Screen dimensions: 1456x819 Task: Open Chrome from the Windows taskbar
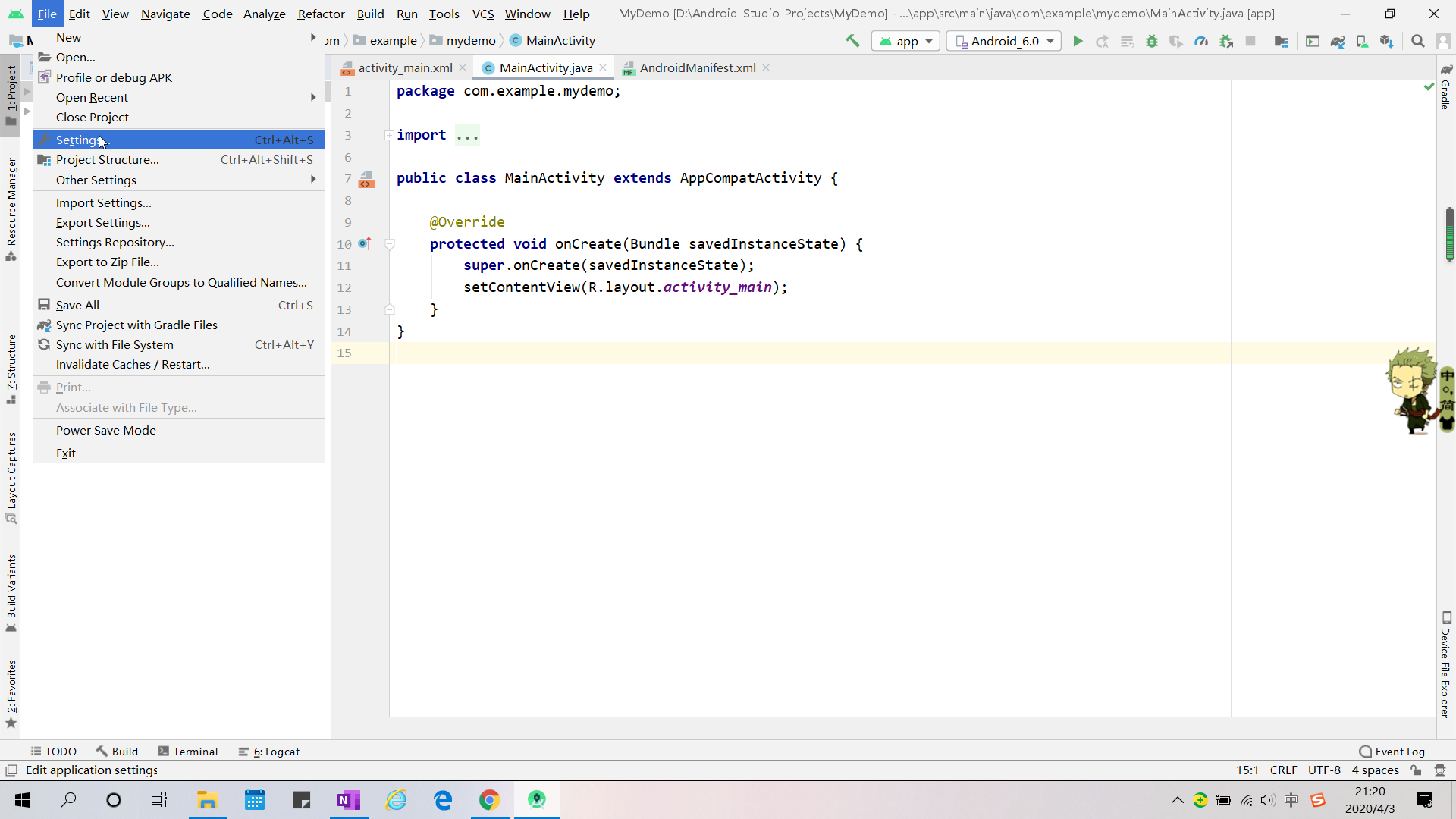pyautogui.click(x=490, y=800)
